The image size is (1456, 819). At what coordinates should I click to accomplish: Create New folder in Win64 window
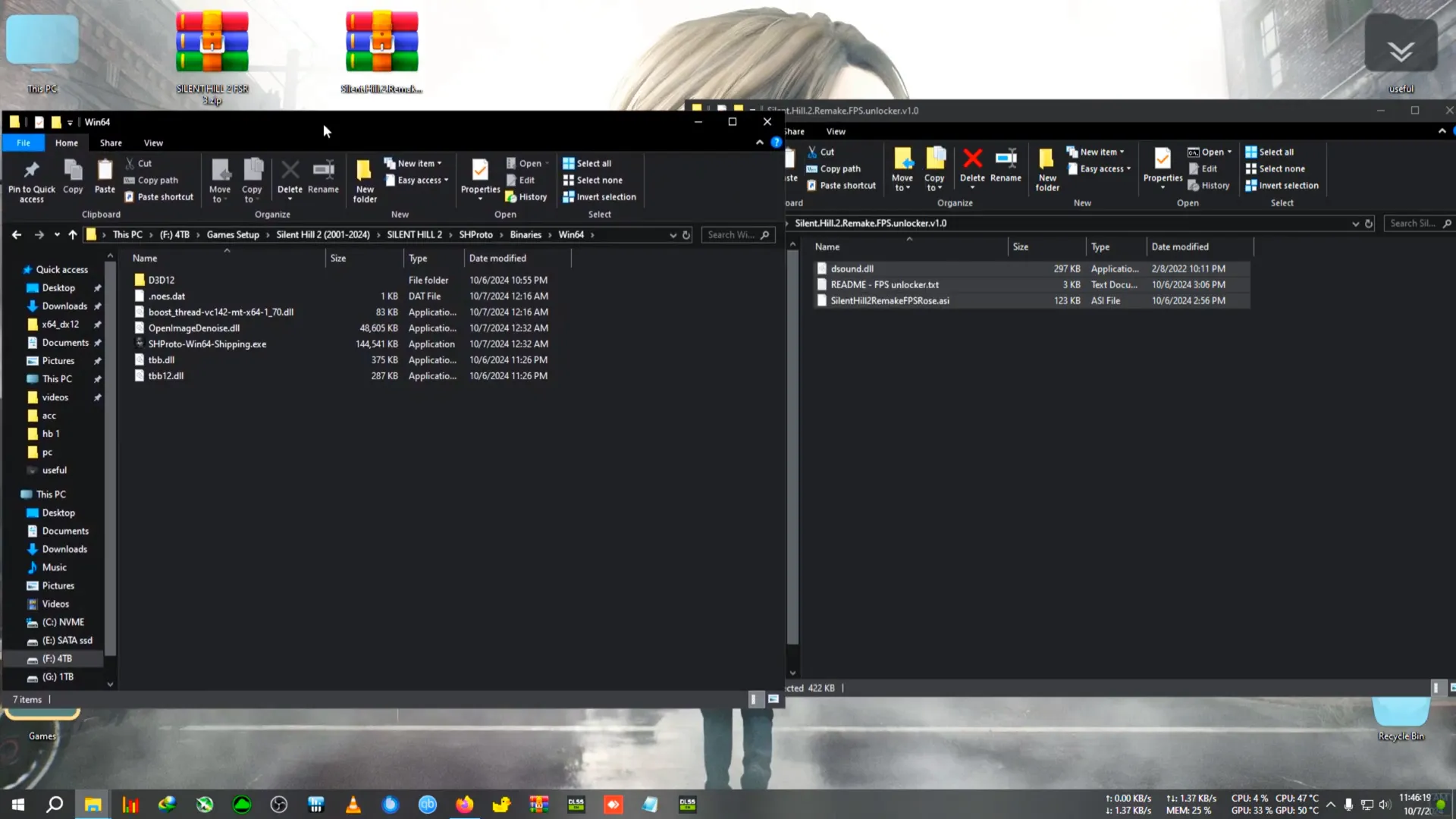[365, 180]
